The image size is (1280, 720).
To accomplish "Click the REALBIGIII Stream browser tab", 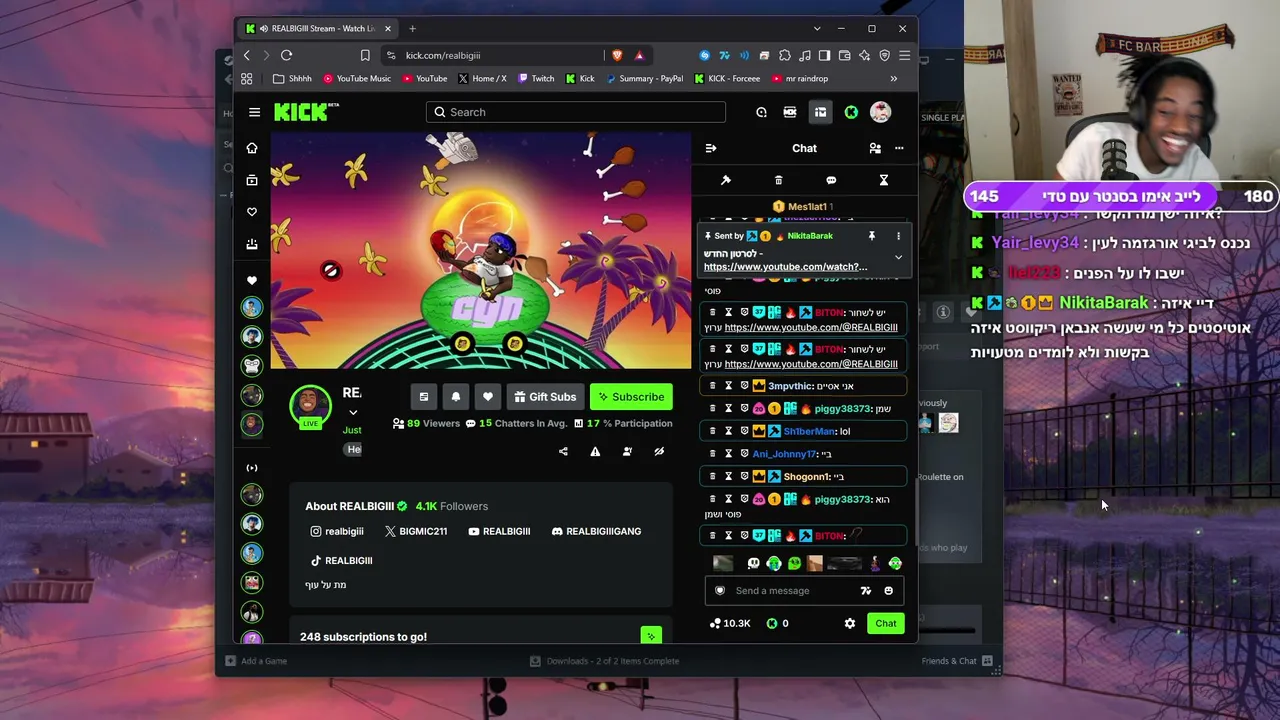I will 319,28.
